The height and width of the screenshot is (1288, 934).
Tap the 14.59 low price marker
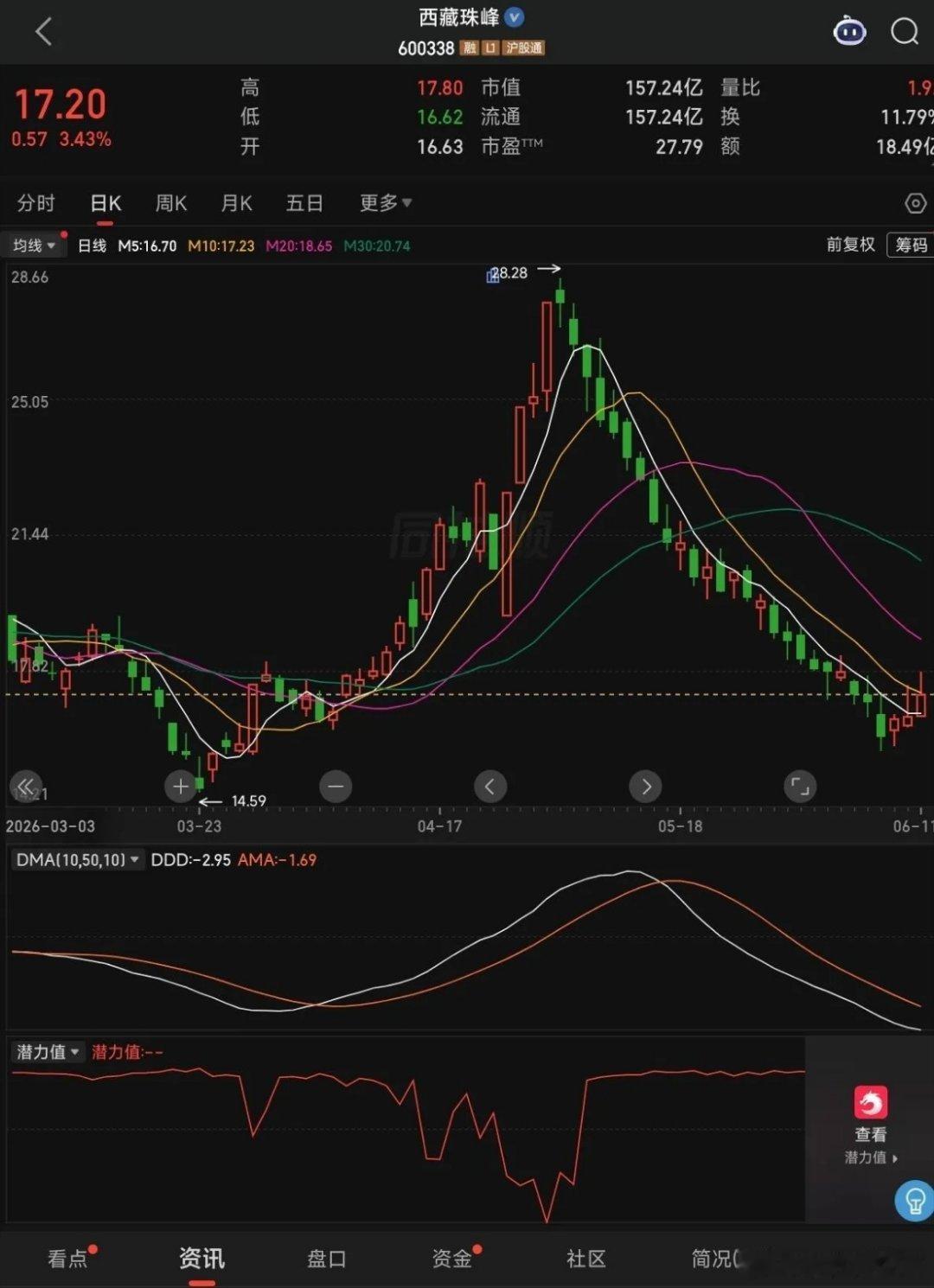click(249, 801)
